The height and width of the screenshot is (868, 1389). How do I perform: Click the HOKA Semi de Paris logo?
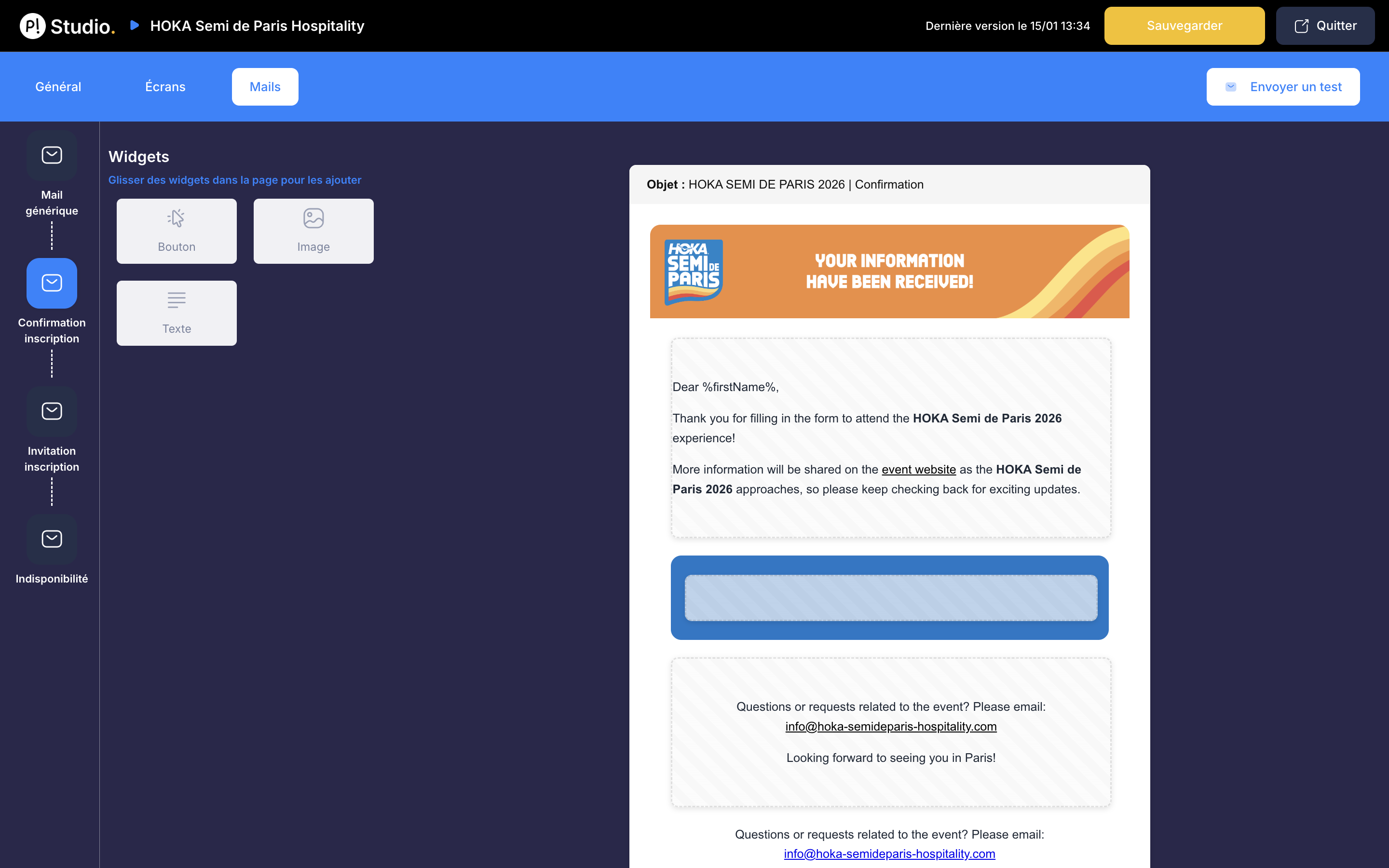click(x=694, y=272)
